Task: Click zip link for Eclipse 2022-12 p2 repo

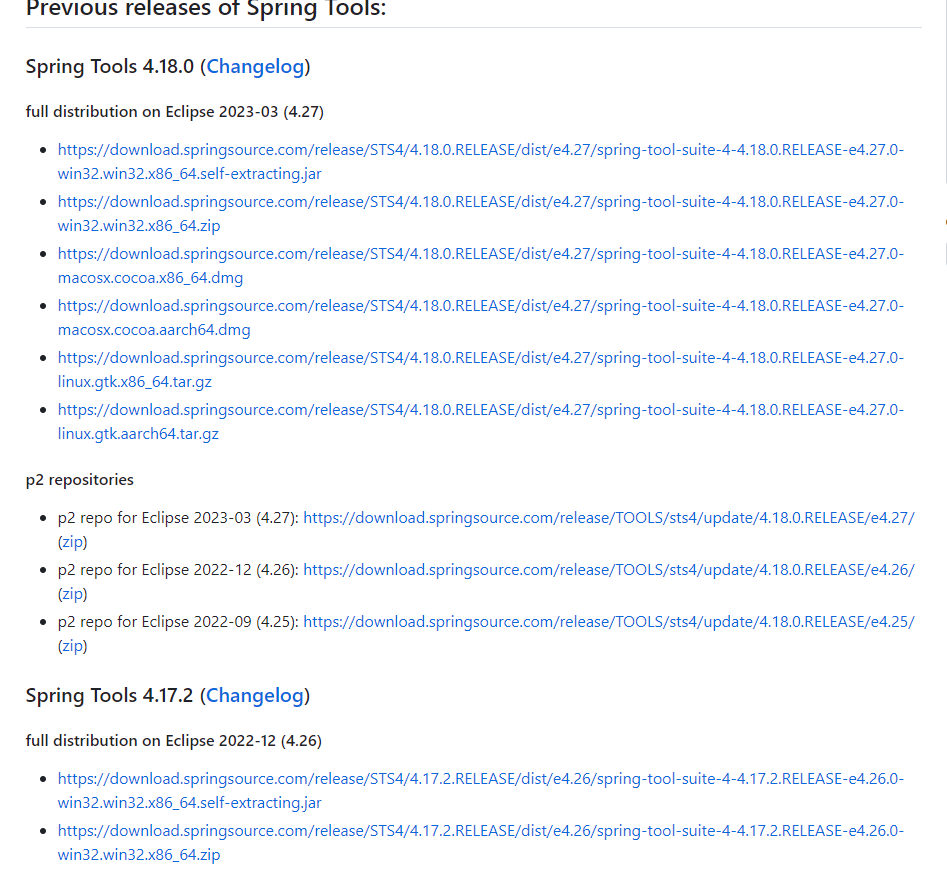Action: [x=72, y=594]
